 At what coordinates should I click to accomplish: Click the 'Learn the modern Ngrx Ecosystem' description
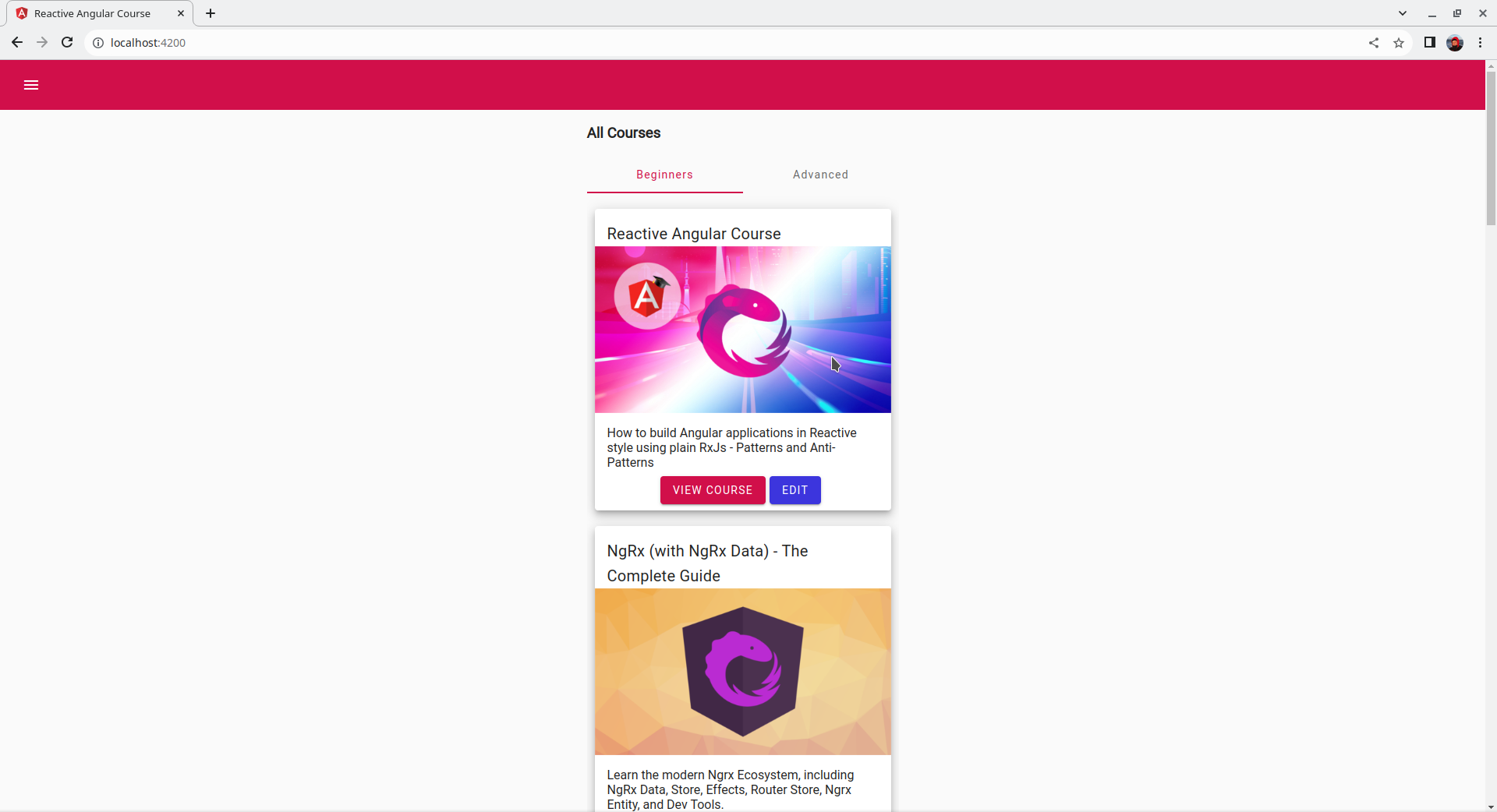(x=731, y=789)
